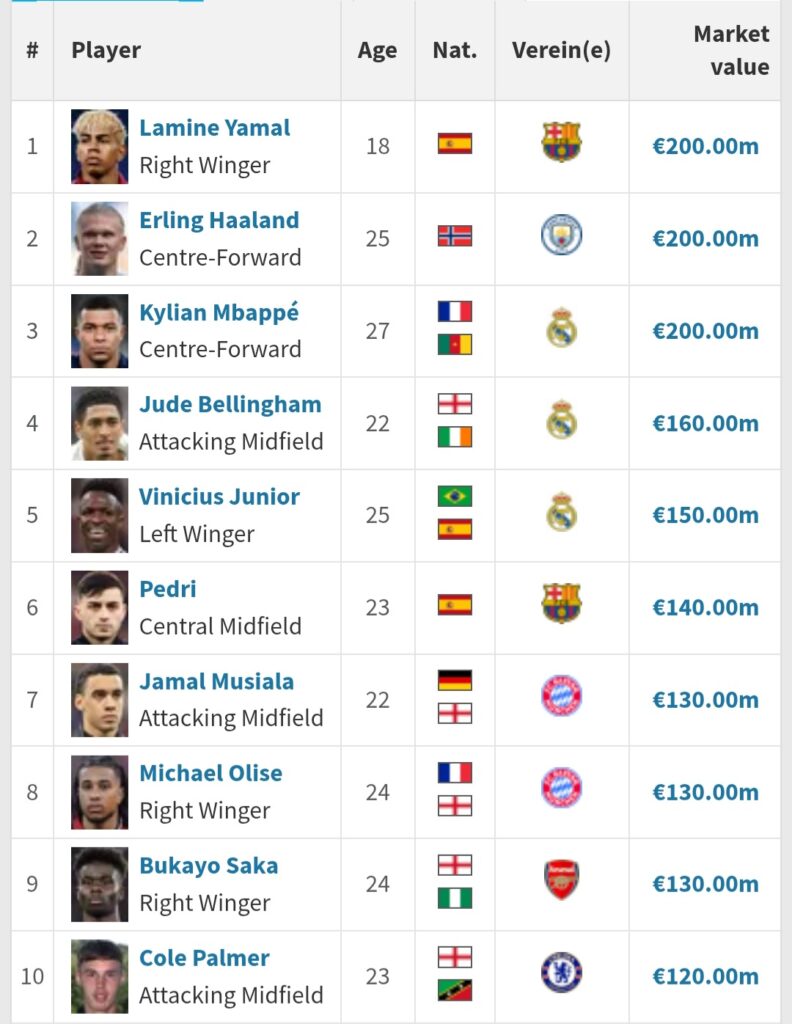The height and width of the screenshot is (1024, 792).
Task: Click the FC Barcelona crest in Lamine Yamal's row
Action: (561, 143)
